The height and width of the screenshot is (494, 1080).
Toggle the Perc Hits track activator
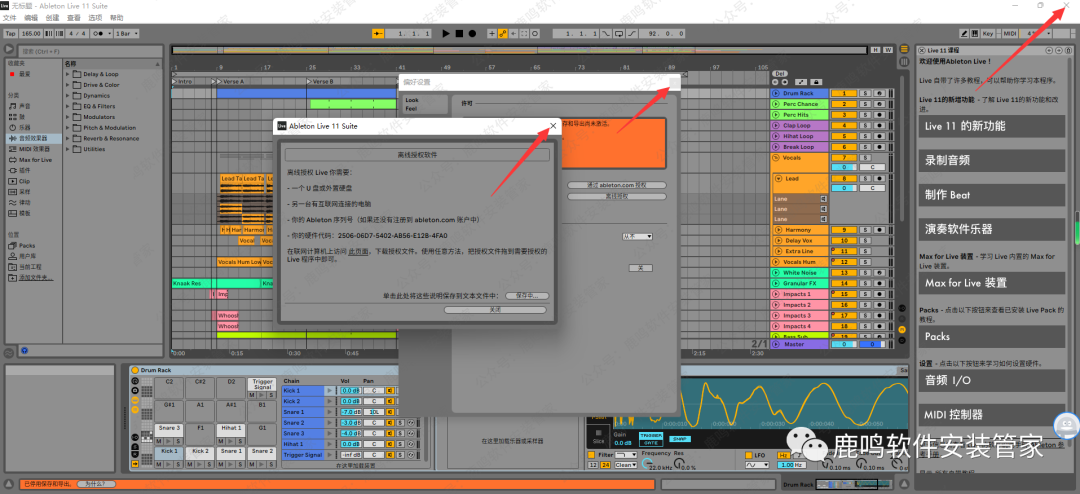[845, 115]
